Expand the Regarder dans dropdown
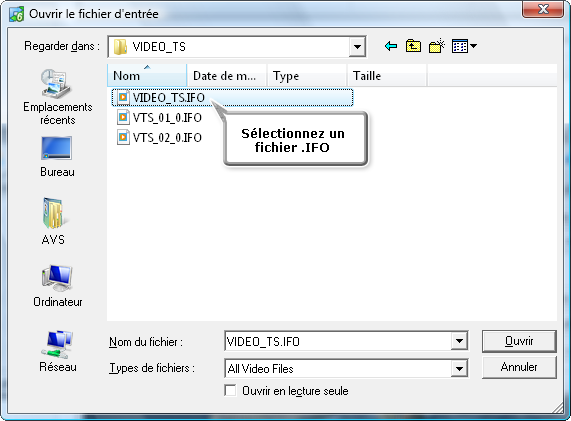 (x=357, y=47)
